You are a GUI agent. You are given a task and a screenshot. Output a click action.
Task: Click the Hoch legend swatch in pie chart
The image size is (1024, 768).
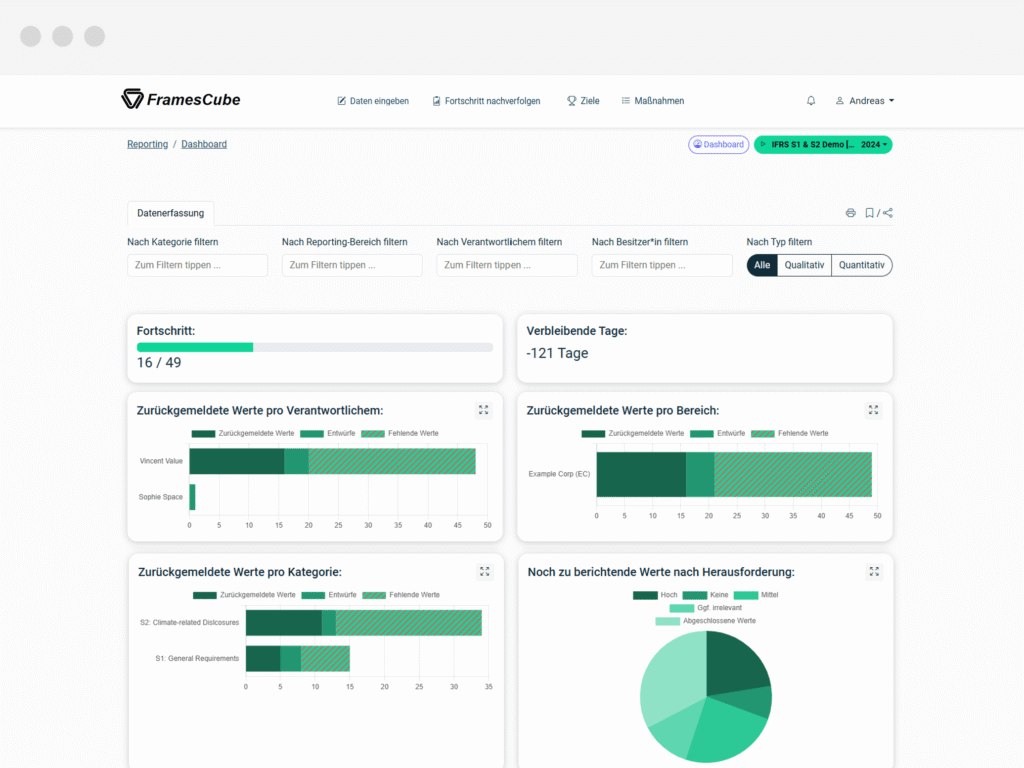pos(645,595)
